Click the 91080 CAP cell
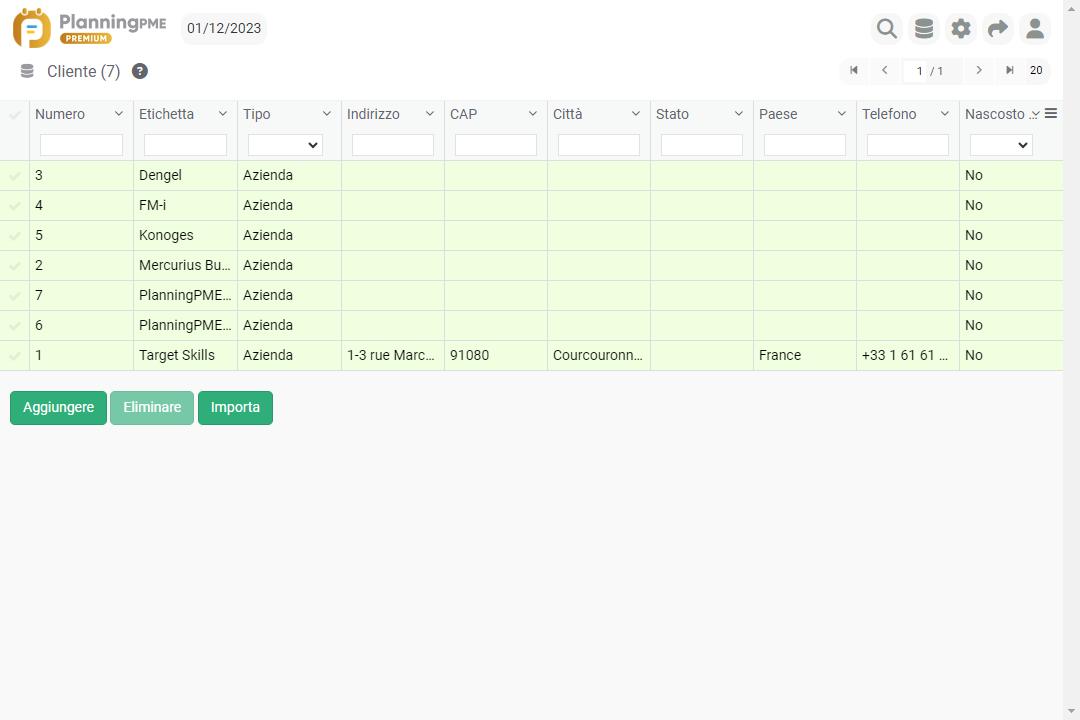Viewport: 1080px width, 720px height. [x=496, y=356]
